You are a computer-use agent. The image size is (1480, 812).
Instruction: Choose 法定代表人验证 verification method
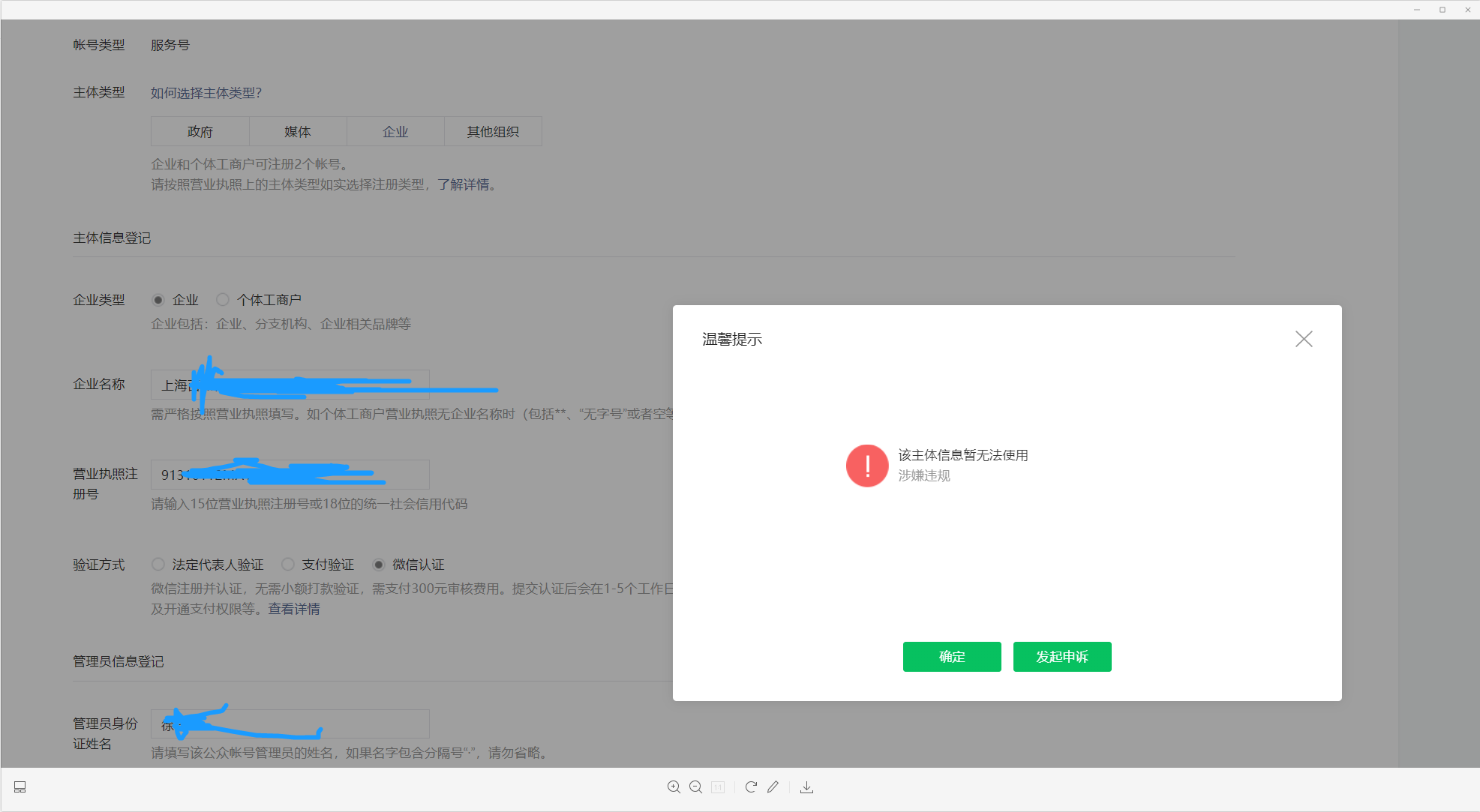click(x=158, y=565)
